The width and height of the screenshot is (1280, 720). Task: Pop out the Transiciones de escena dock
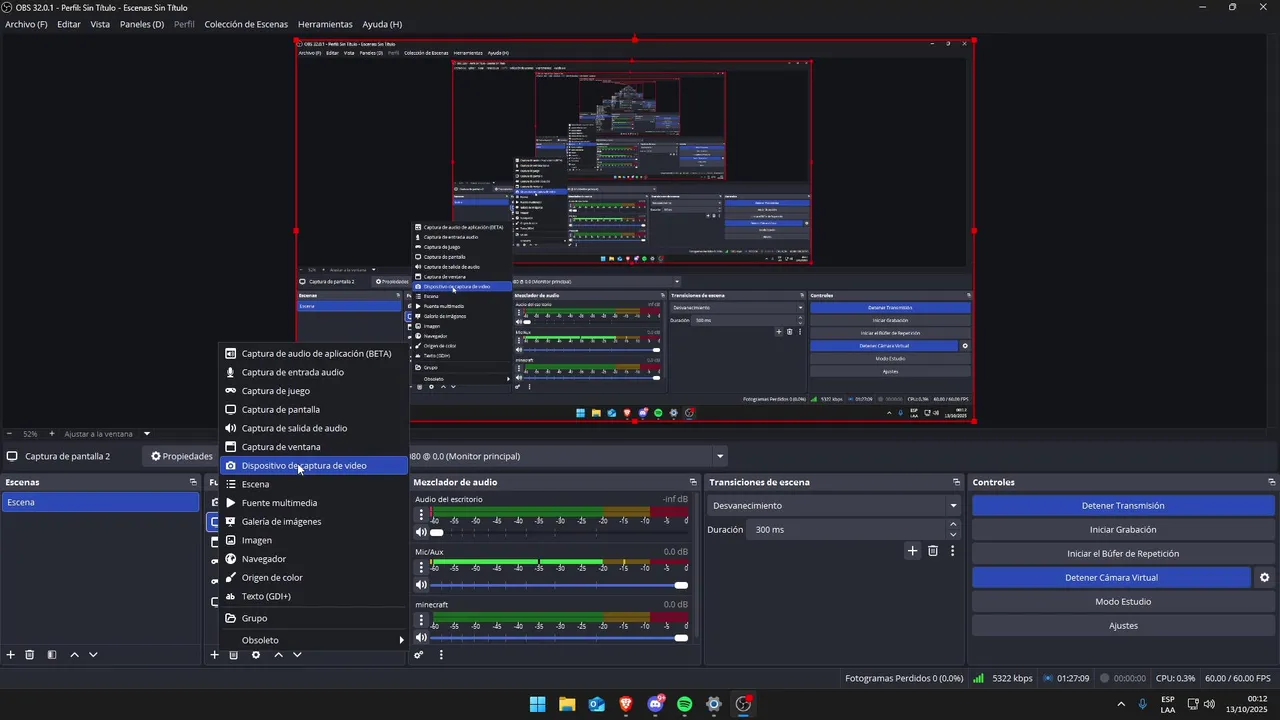pyautogui.click(x=956, y=482)
